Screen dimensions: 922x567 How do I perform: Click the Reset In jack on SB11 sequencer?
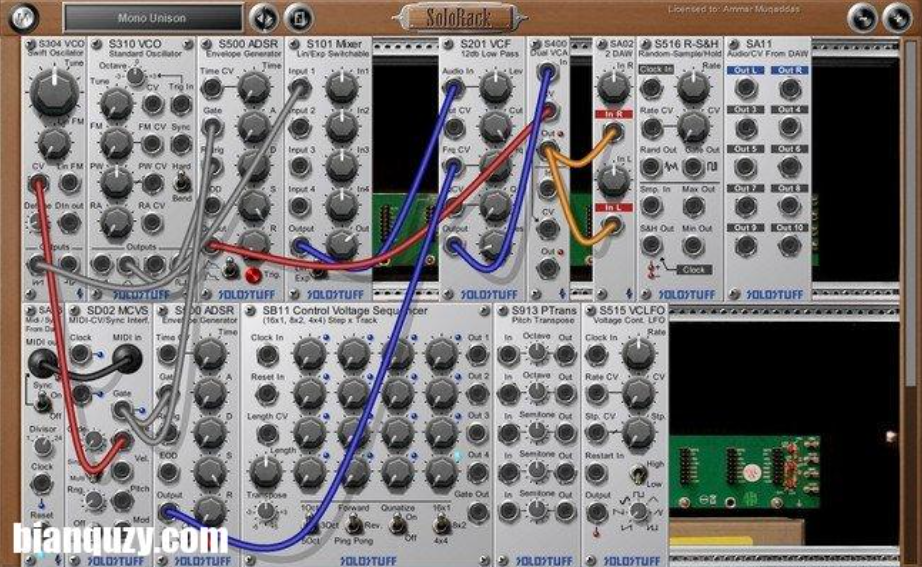(267, 394)
